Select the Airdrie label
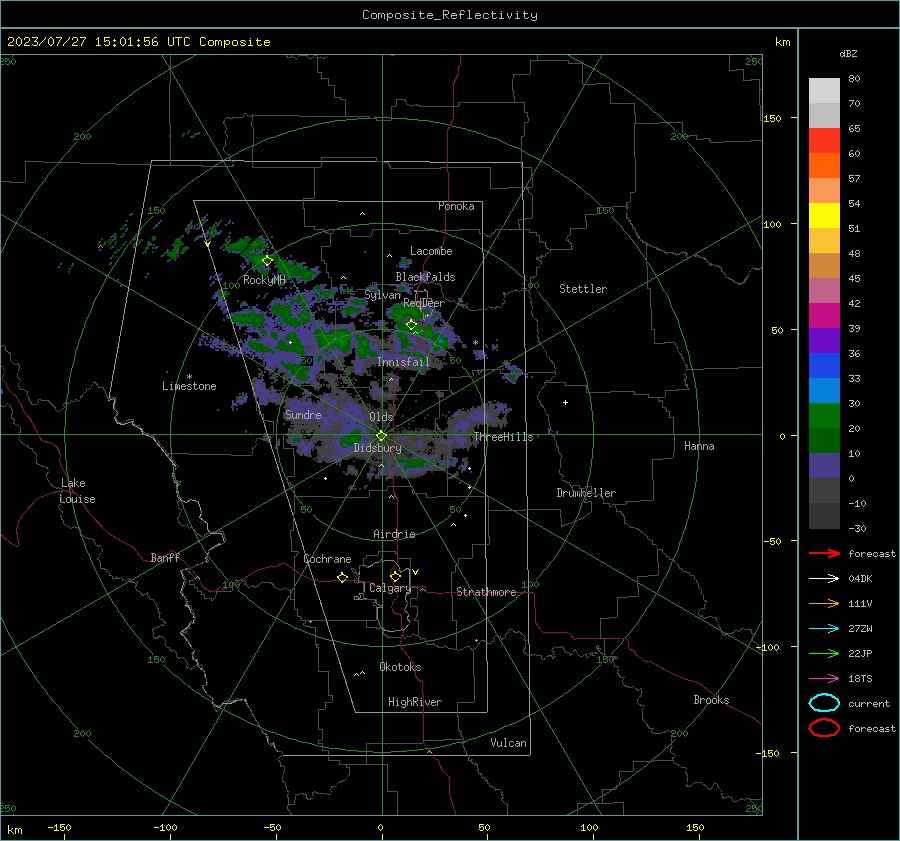This screenshot has height=841, width=900. pos(394,534)
